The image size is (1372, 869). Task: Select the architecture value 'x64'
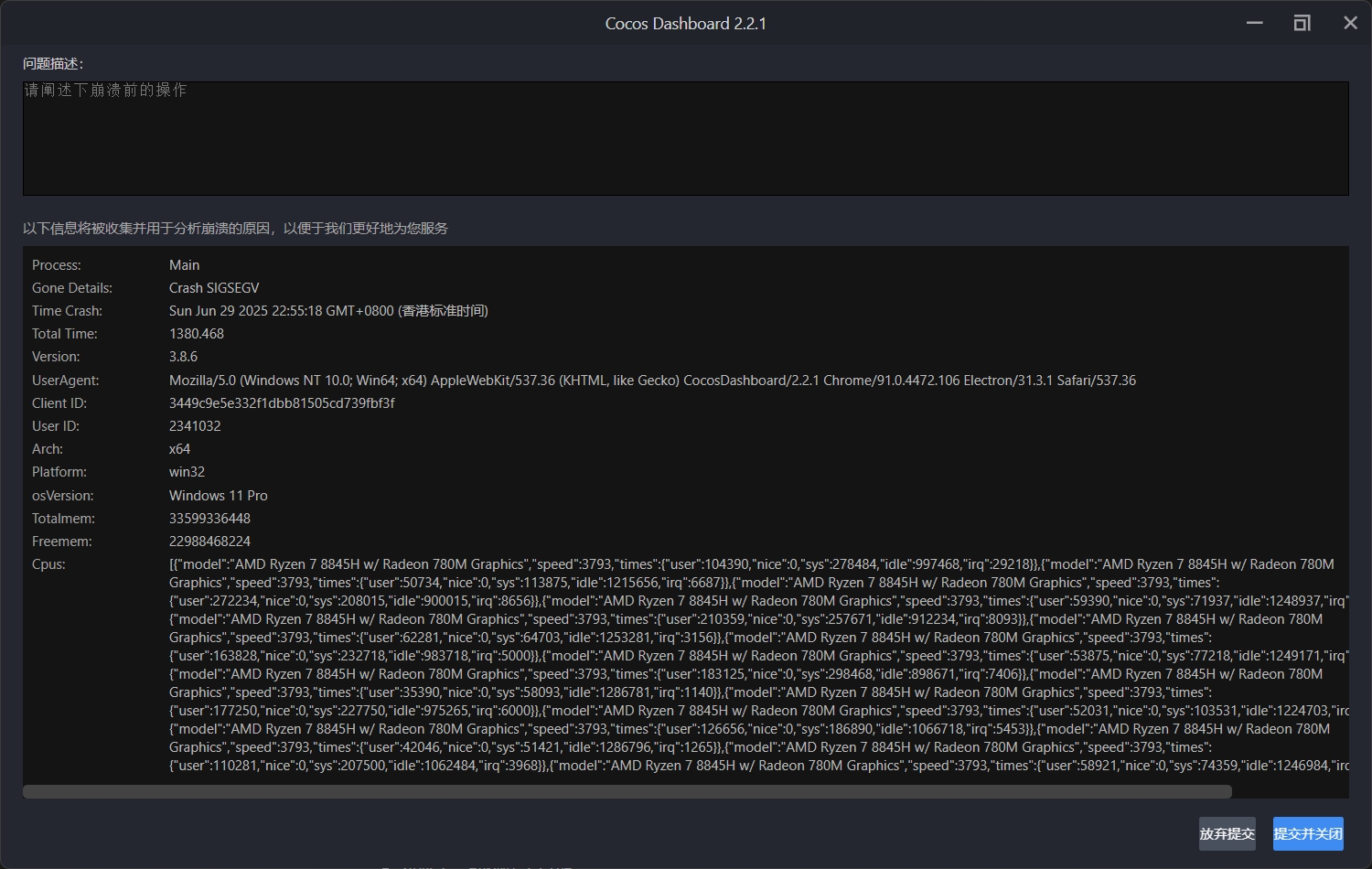180,449
